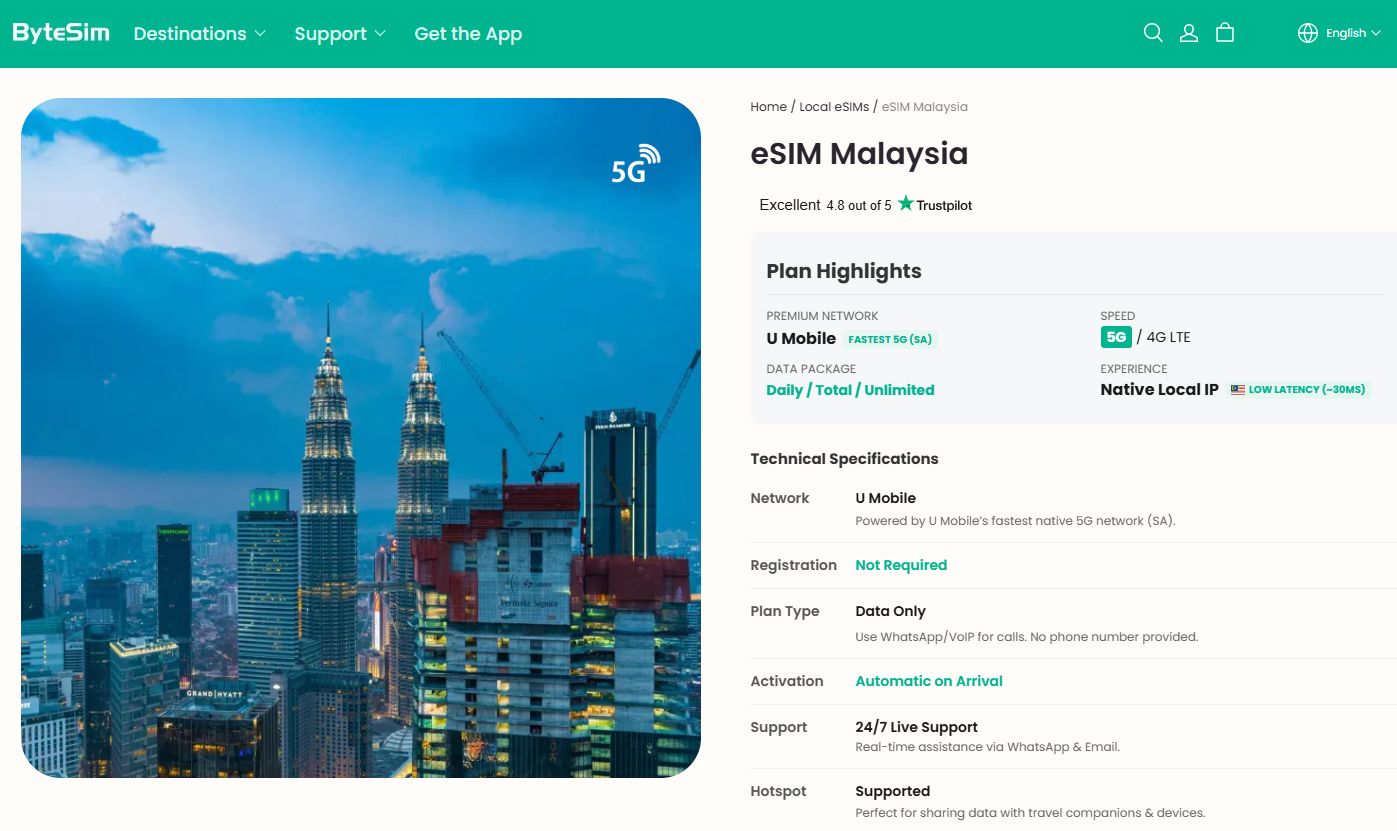Click the Network row label
1397x831 pixels.
point(780,498)
